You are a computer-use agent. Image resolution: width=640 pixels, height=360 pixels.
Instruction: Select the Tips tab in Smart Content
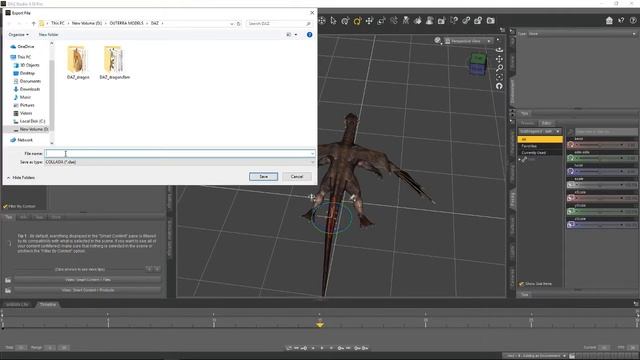pyautogui.click(x=9, y=217)
